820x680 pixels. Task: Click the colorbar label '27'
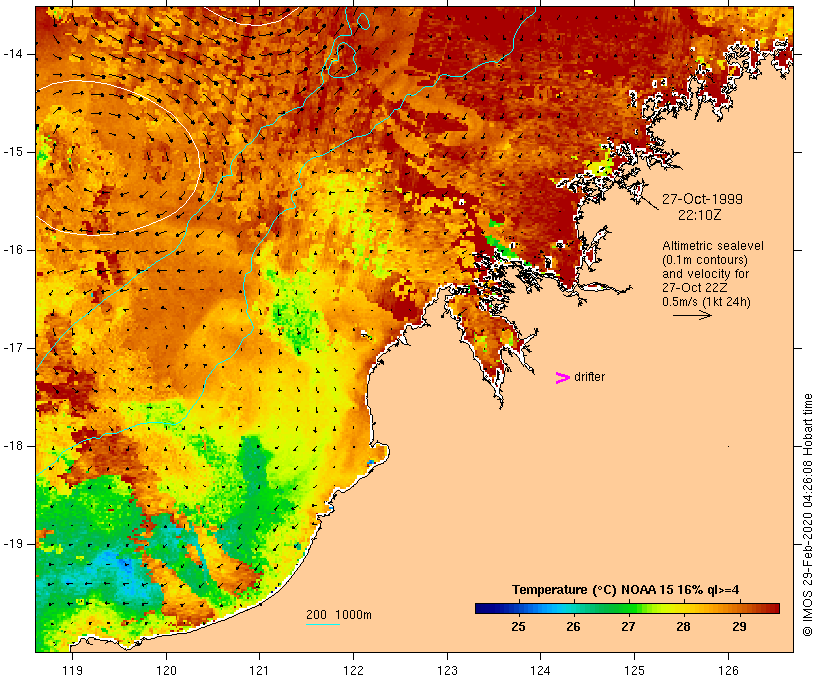[x=628, y=627]
